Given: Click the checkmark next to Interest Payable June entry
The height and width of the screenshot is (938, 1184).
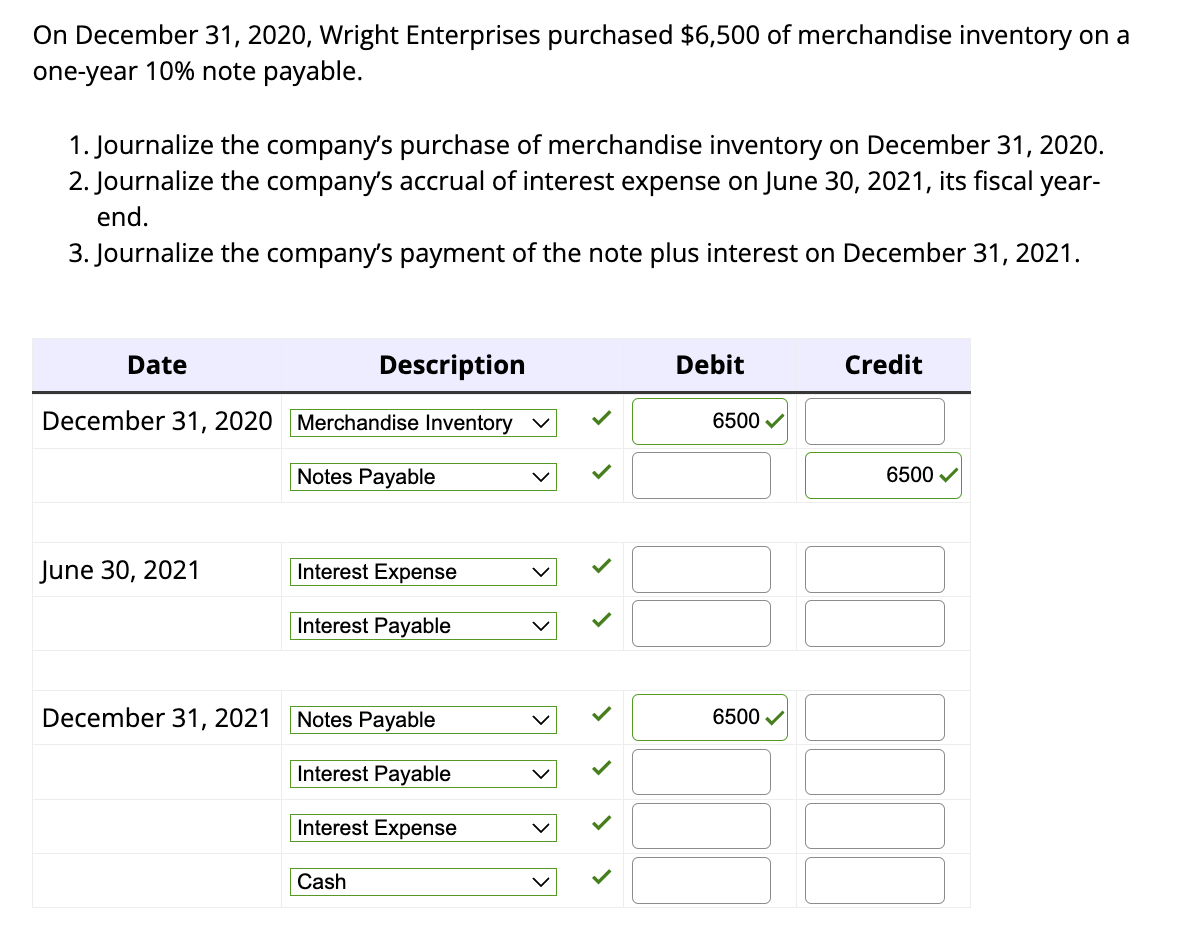Looking at the screenshot, I should point(600,621).
